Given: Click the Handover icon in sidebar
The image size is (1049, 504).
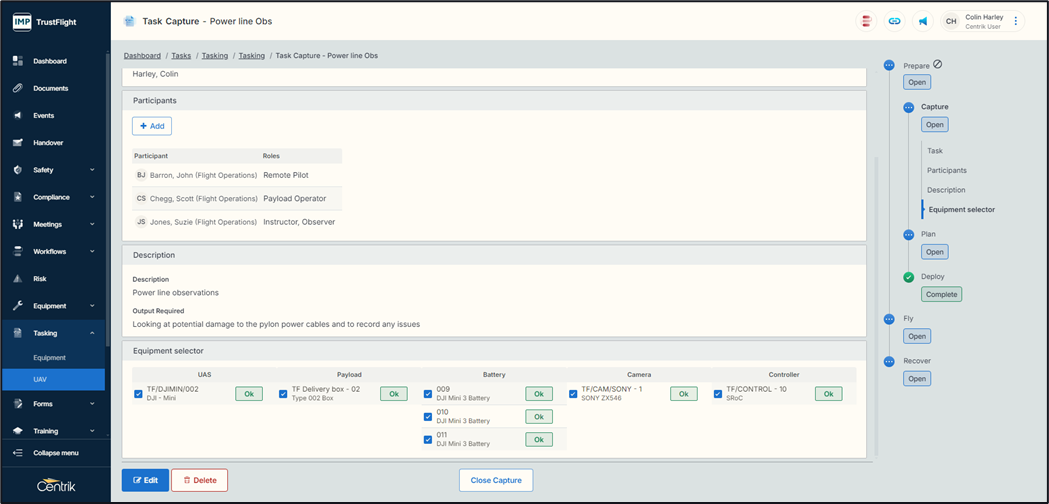Looking at the screenshot, I should point(18,143).
